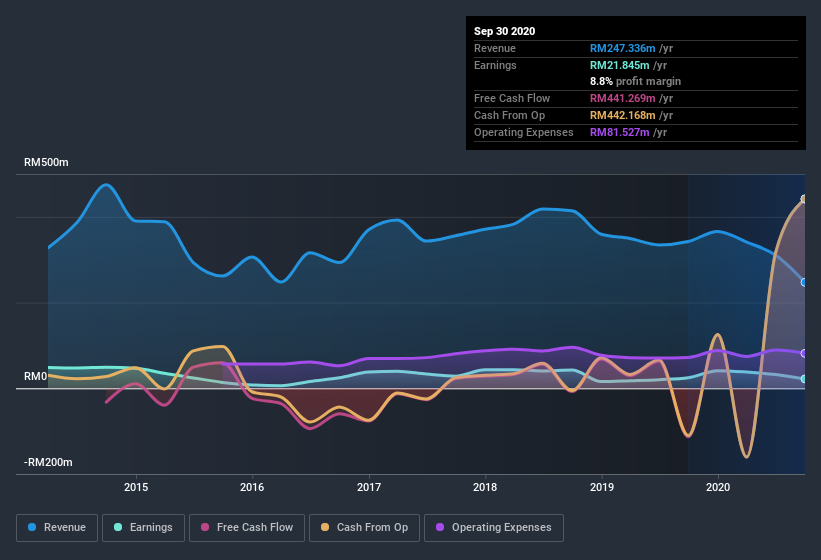Click the 2018 x-axis label
Viewport: 821px width, 560px height.
[485, 487]
